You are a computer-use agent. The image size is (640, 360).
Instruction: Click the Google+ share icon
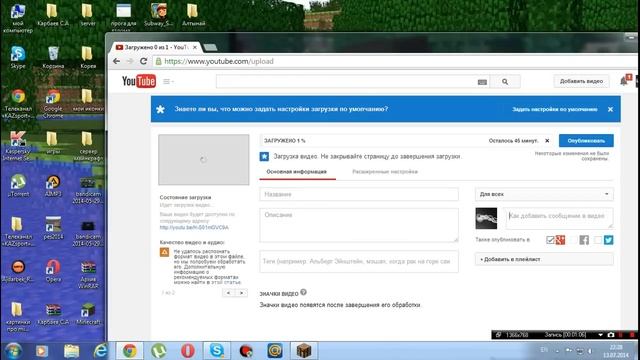(560, 240)
